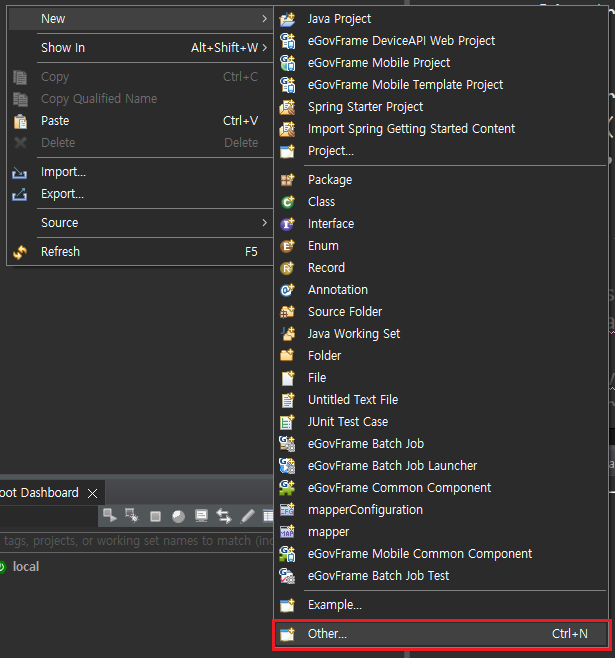Click the mapperConfiguration CFG icon
Viewport: 615px width, 658px height.
pos(287,510)
